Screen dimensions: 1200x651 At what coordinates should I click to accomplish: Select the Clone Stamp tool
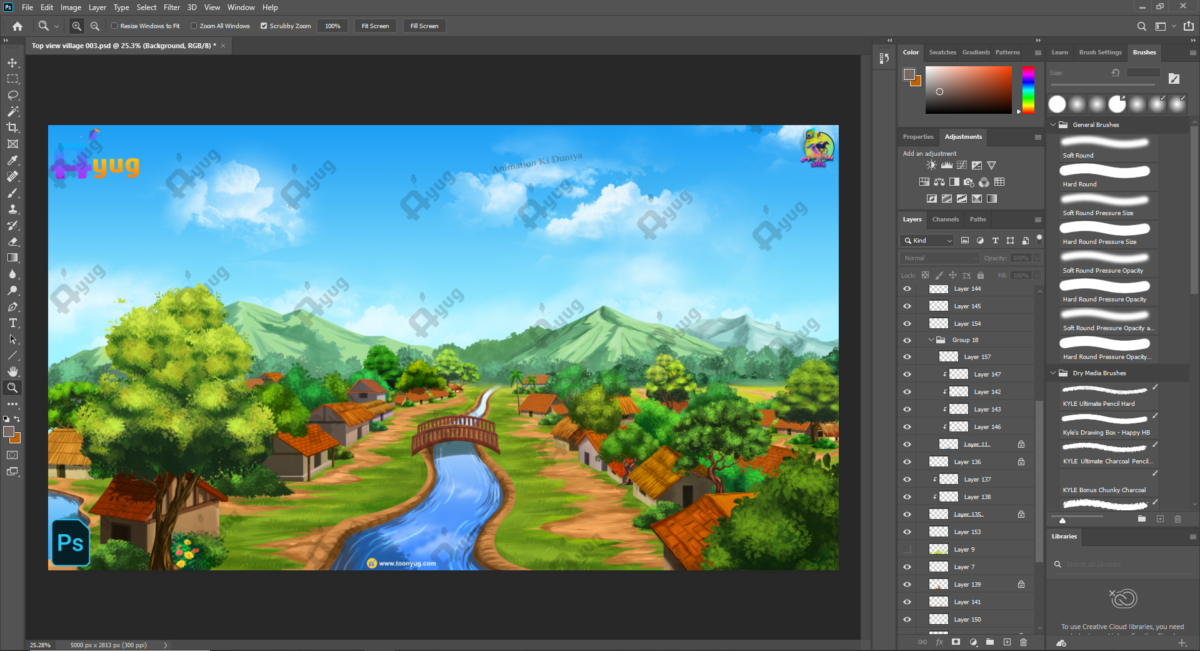[x=13, y=209]
